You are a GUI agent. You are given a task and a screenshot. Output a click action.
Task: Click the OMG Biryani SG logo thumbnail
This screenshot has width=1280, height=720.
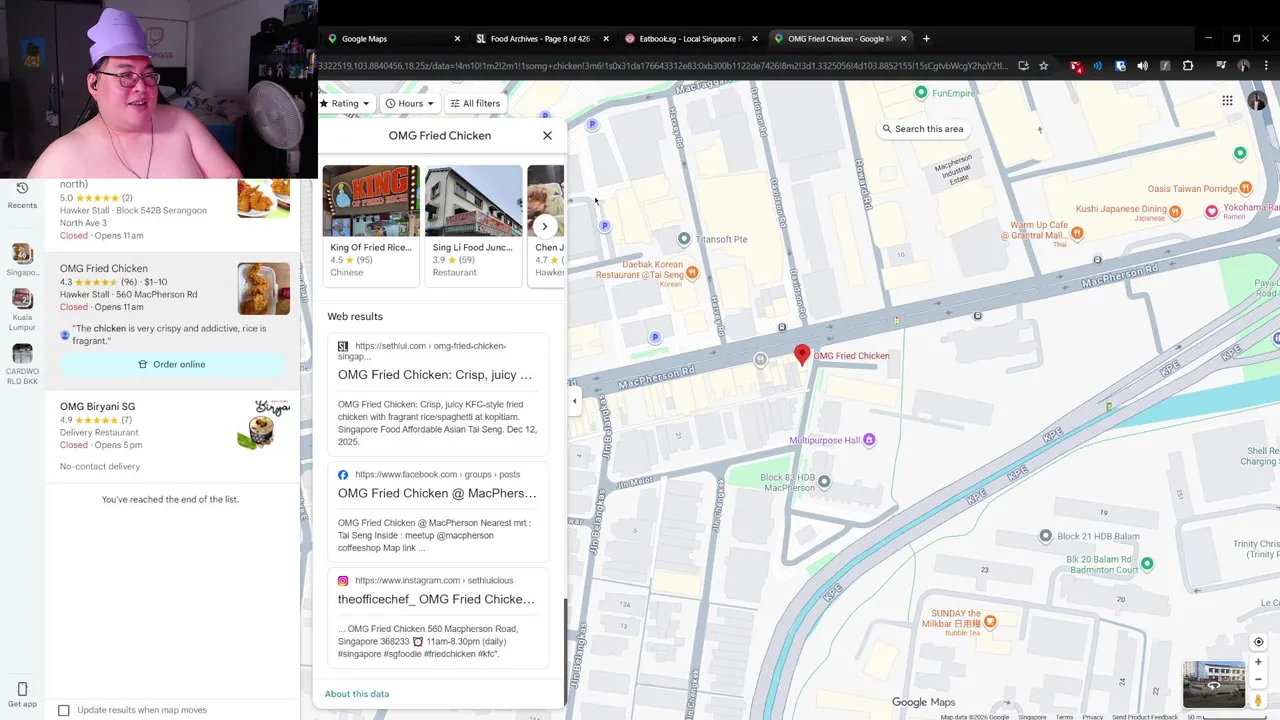tap(264, 426)
